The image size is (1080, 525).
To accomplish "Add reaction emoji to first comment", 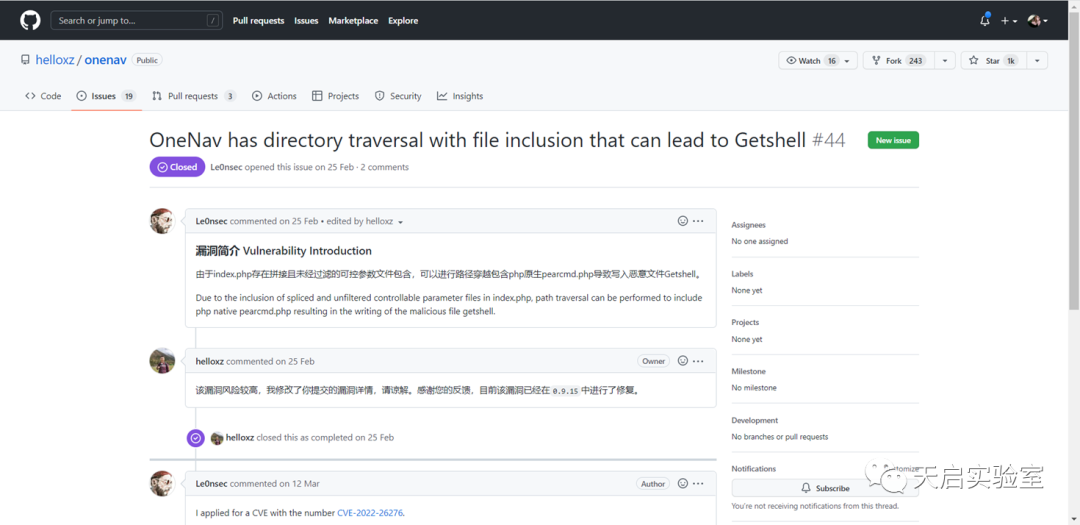I will [683, 221].
